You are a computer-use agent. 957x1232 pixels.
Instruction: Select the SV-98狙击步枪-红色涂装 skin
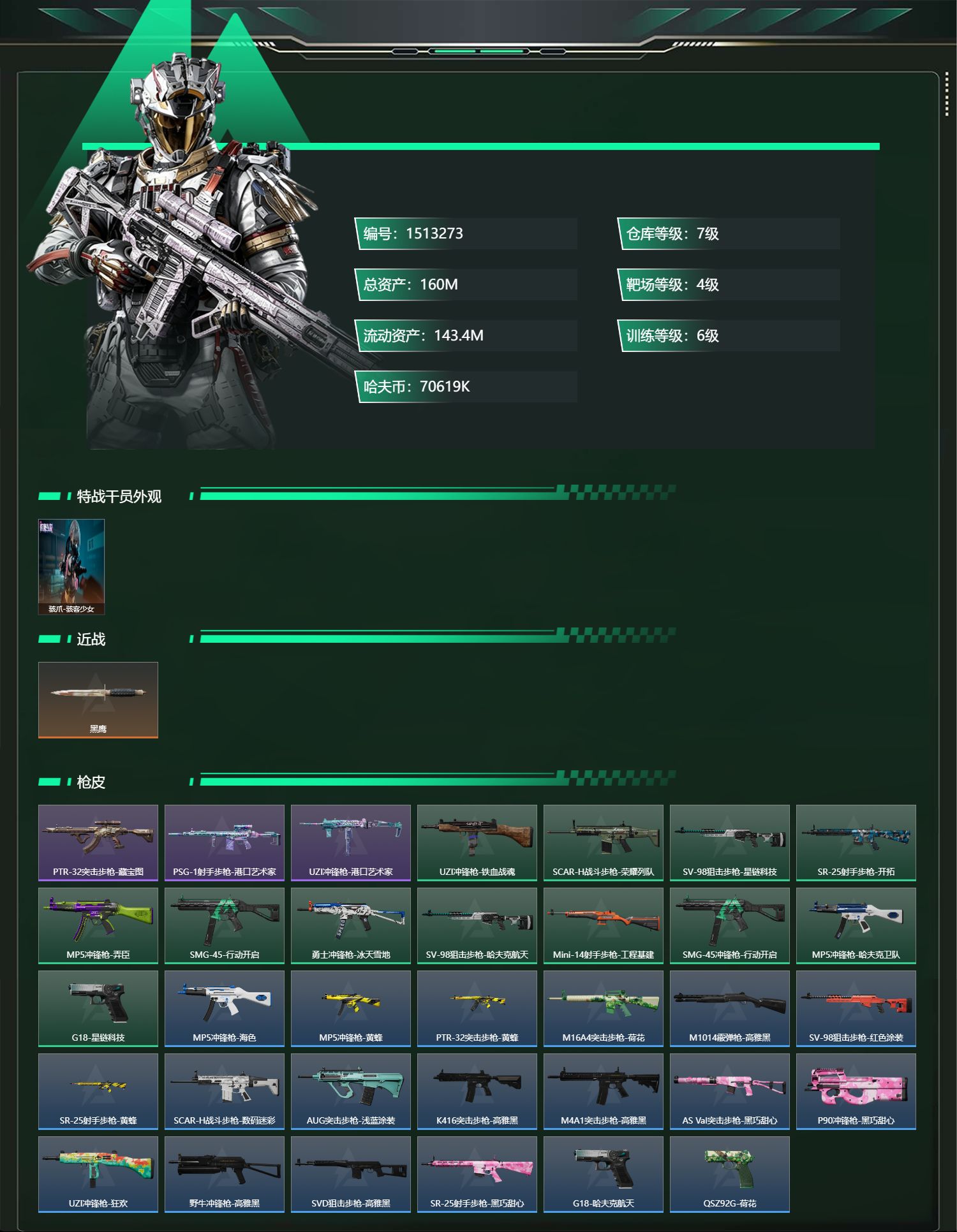[856, 1008]
